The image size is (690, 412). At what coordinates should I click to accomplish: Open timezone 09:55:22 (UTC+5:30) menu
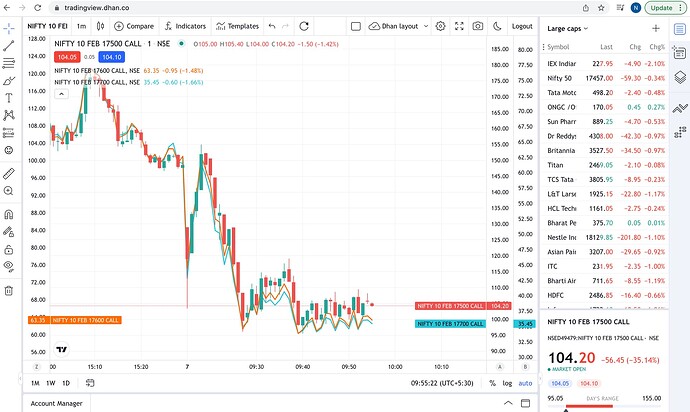click(x=442, y=383)
